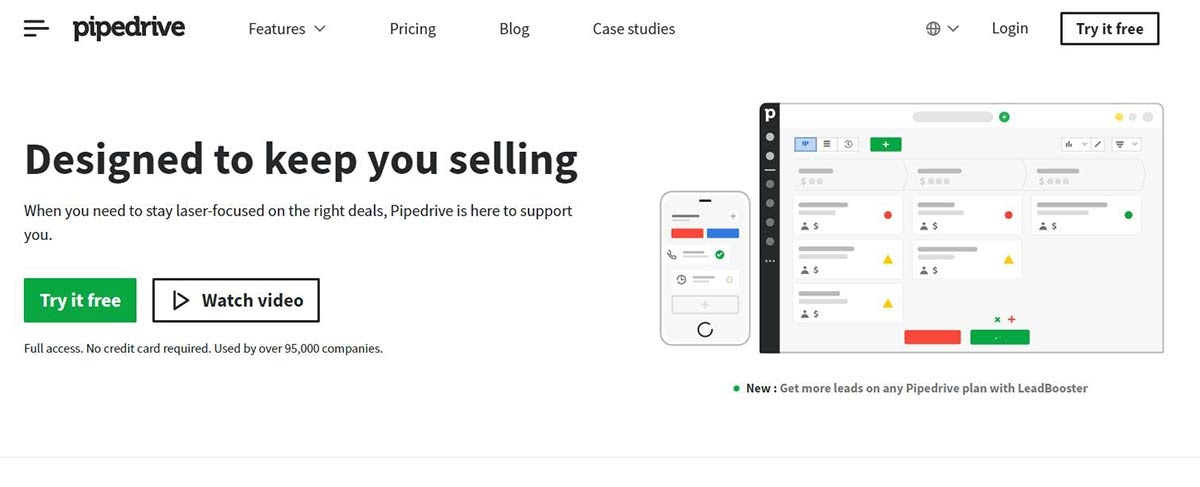Open the language selector chevron
This screenshot has height=487, width=1200.
953,29
